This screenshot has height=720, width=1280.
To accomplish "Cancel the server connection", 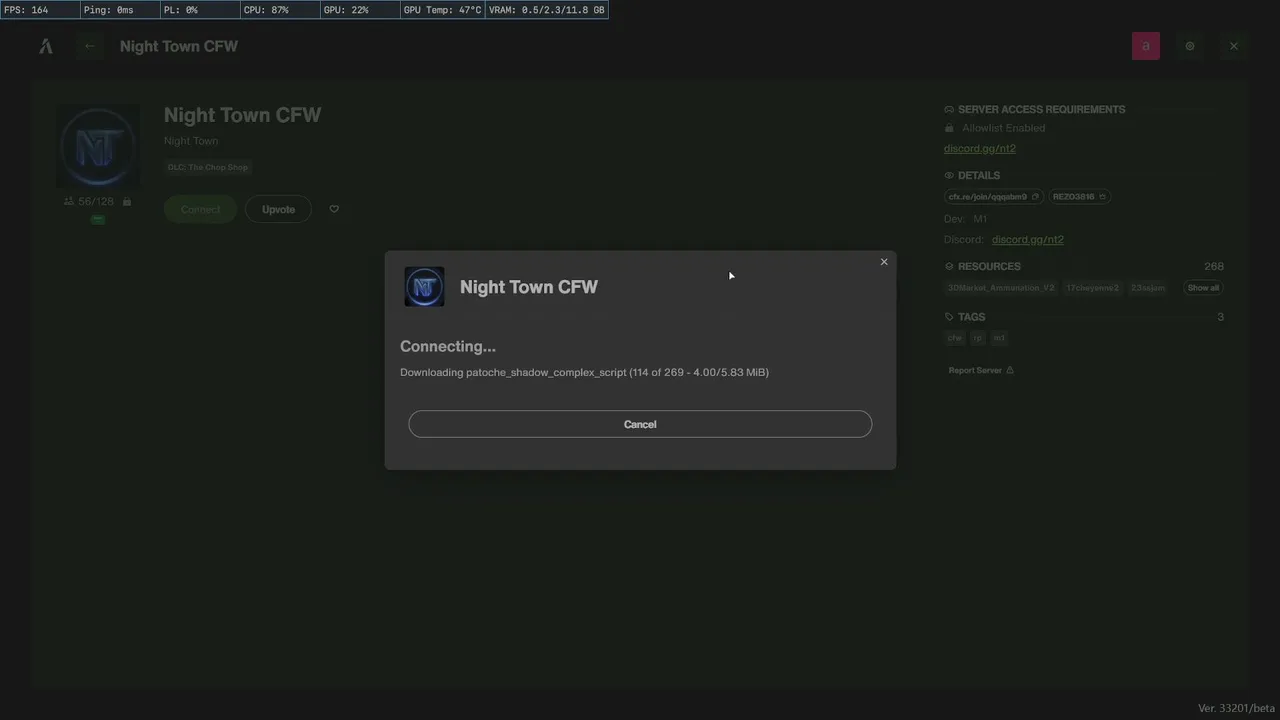I will click(x=640, y=424).
